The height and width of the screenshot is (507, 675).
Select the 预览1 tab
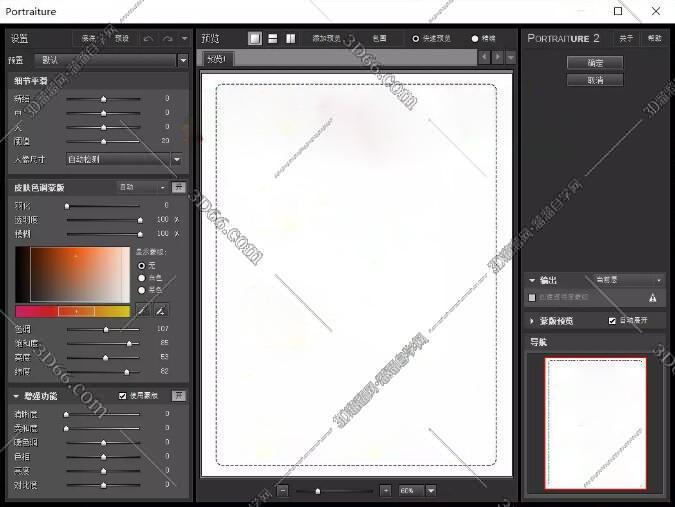coord(217,59)
